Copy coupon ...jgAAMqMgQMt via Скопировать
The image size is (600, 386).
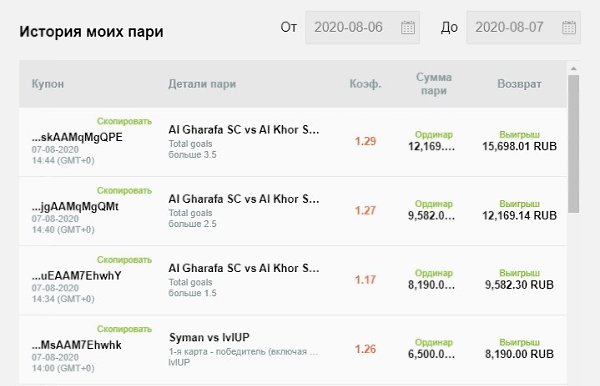click(124, 191)
